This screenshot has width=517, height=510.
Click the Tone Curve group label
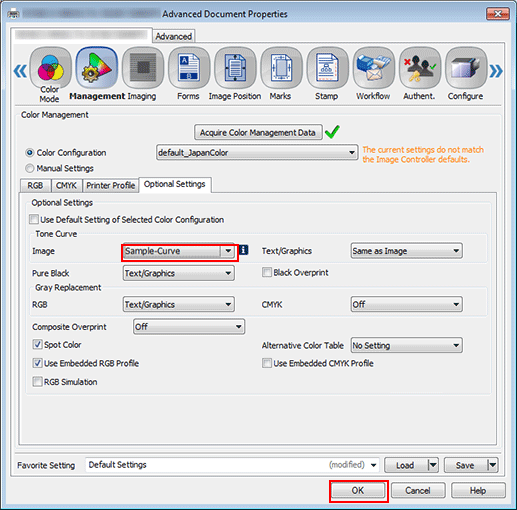pos(56,234)
